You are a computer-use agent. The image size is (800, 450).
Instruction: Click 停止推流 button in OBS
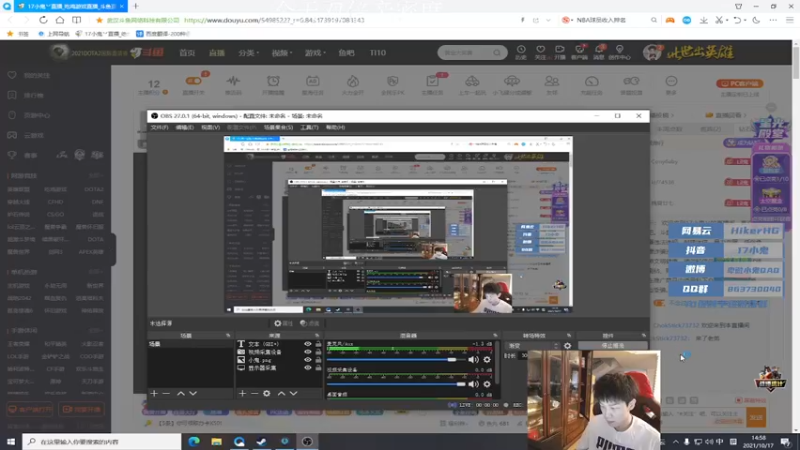(x=612, y=345)
